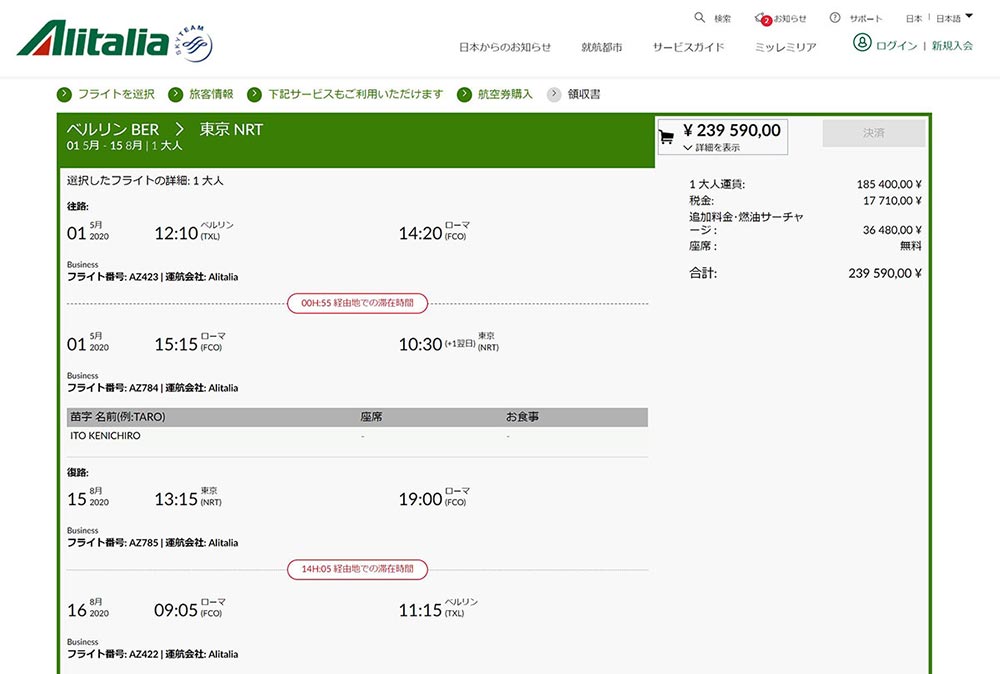Click the Alitalia logo
1000x674 pixels.
(93, 40)
